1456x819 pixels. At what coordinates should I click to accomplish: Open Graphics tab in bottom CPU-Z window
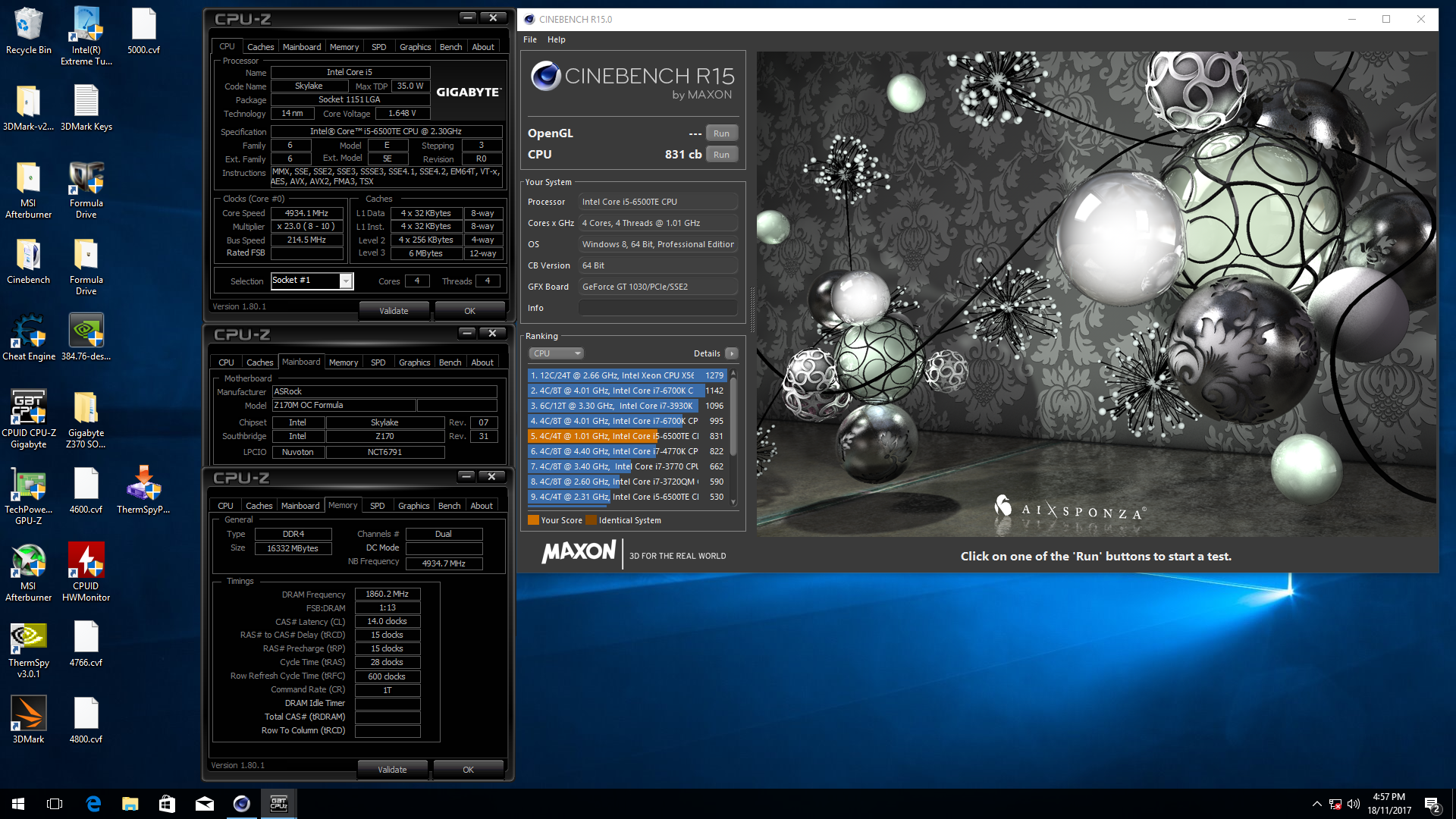[414, 506]
